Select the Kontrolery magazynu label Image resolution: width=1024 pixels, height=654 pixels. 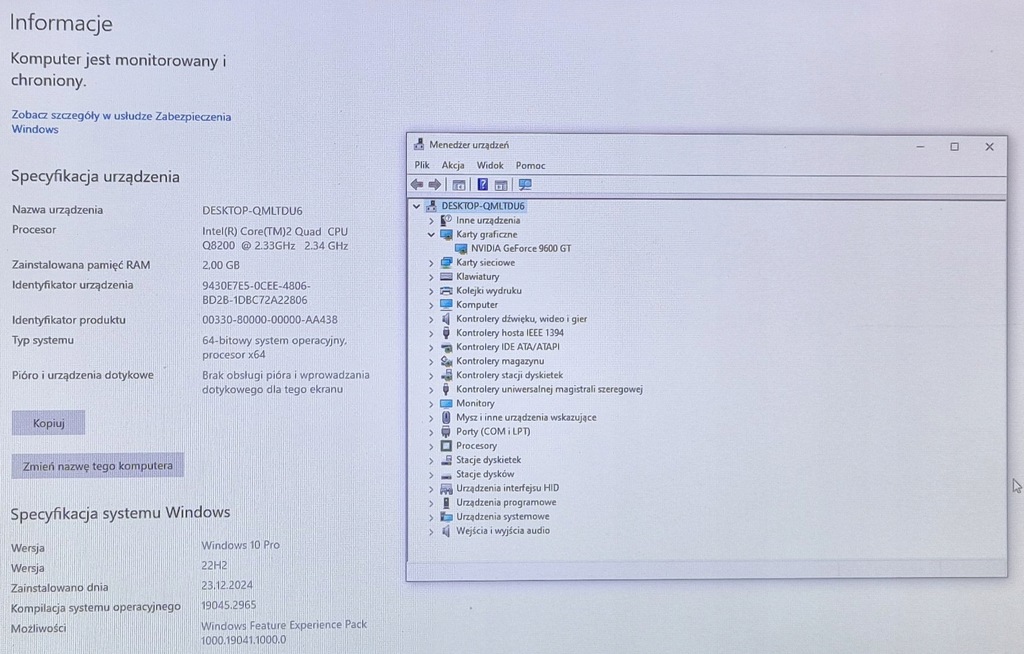tap(500, 361)
